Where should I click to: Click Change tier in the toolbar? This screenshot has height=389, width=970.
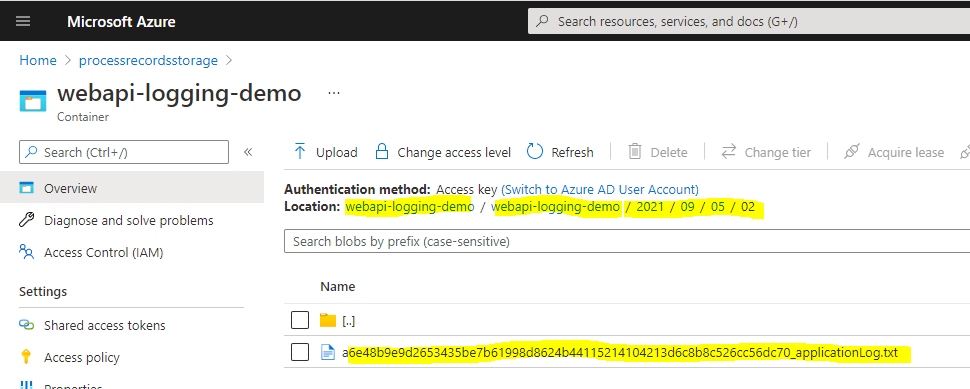point(766,152)
